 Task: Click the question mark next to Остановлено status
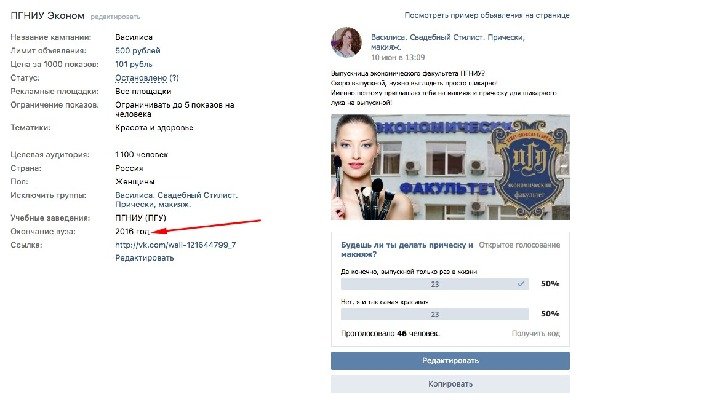click(174, 78)
